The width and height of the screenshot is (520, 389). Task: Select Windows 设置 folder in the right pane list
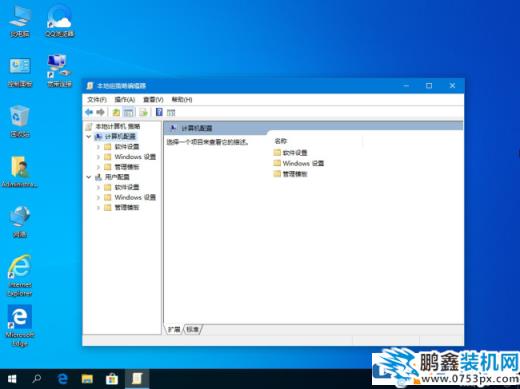tap(299, 163)
